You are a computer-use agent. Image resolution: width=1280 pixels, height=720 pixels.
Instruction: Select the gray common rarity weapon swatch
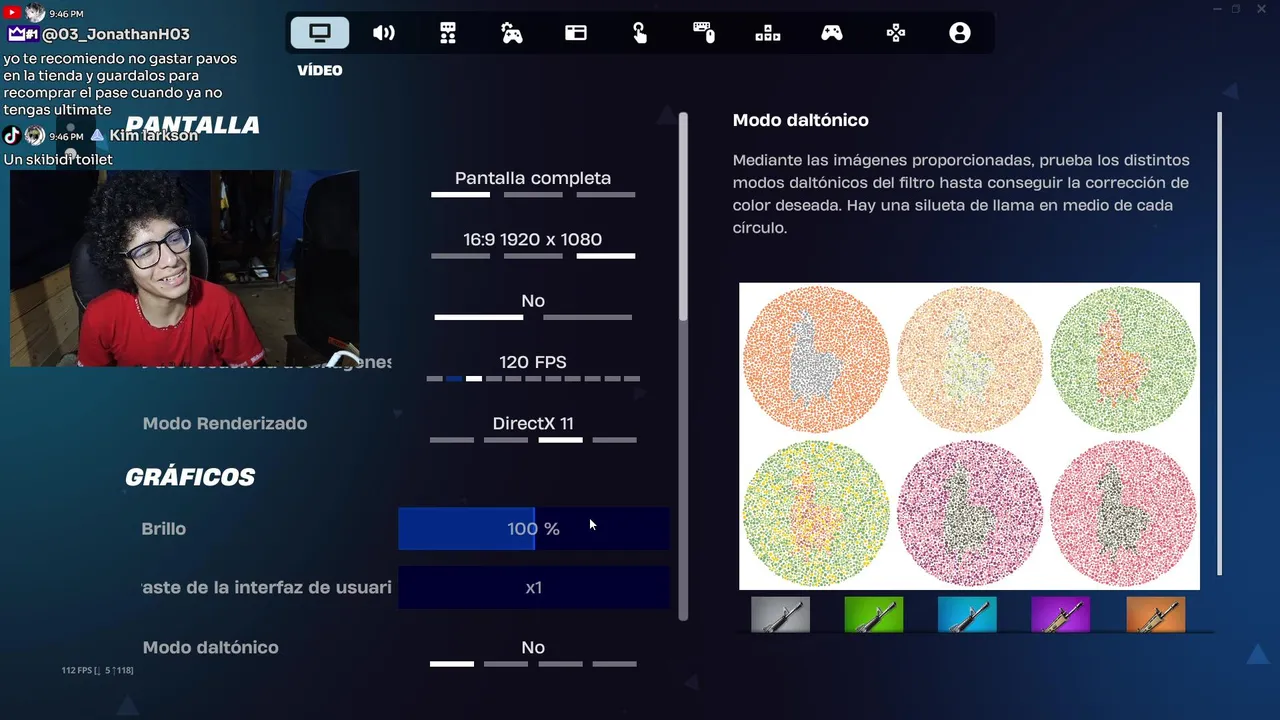[x=780, y=615]
